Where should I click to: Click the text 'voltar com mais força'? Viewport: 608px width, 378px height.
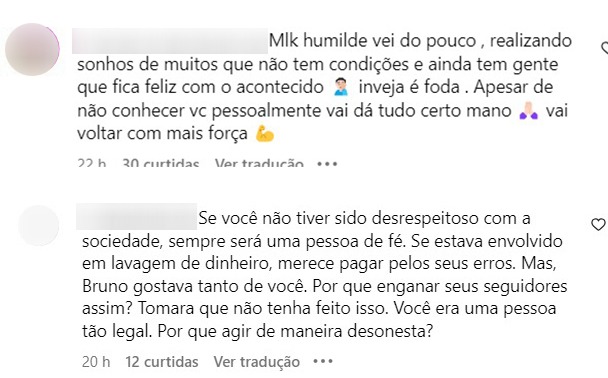click(162, 133)
